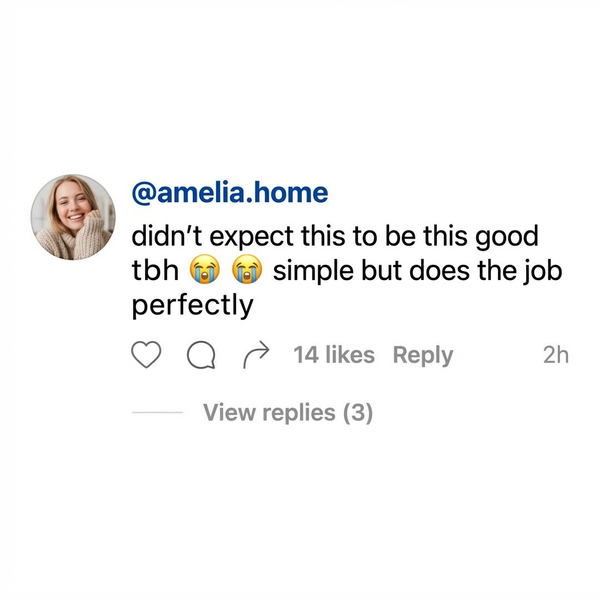Image resolution: width=600 pixels, height=600 pixels.
Task: Click the divider line beside View replies
Action: point(158,412)
